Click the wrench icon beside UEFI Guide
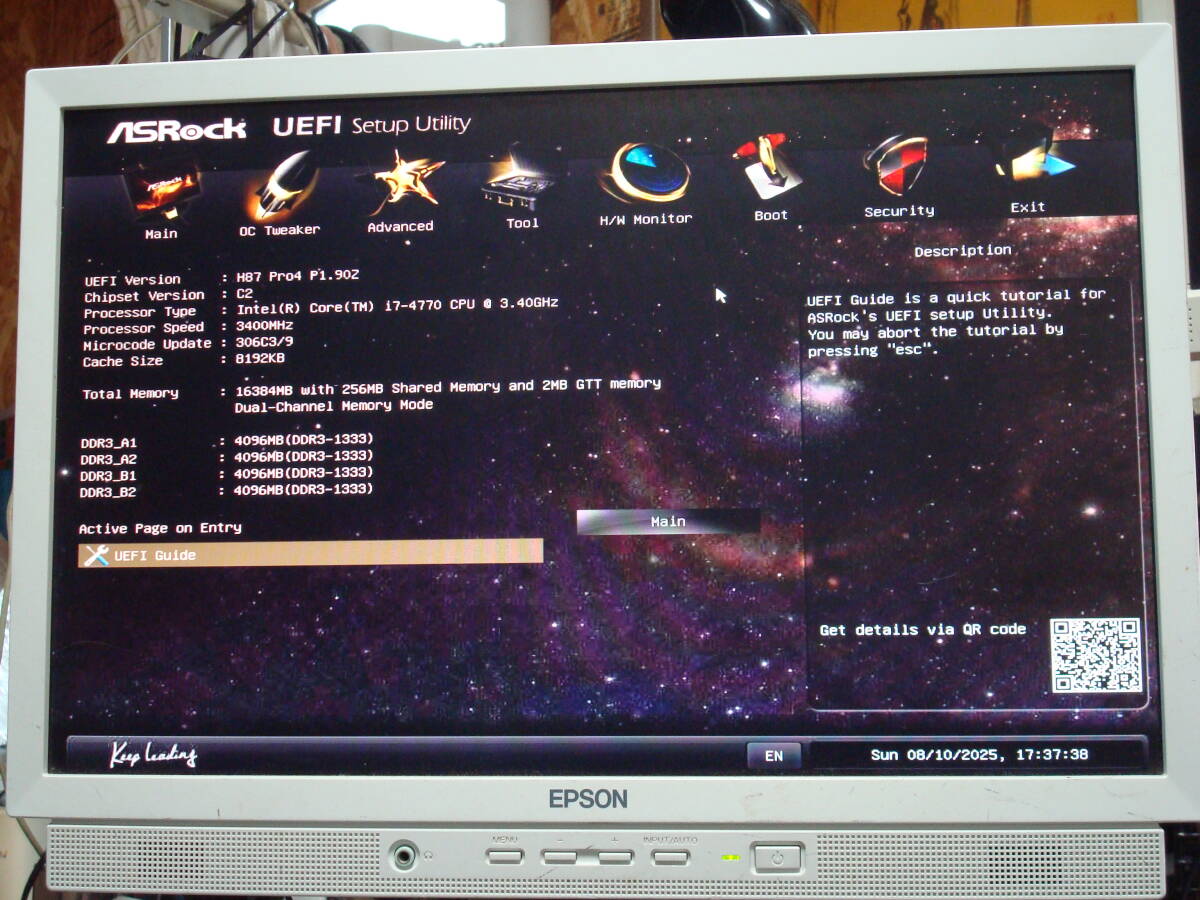 pyautogui.click(x=96, y=555)
